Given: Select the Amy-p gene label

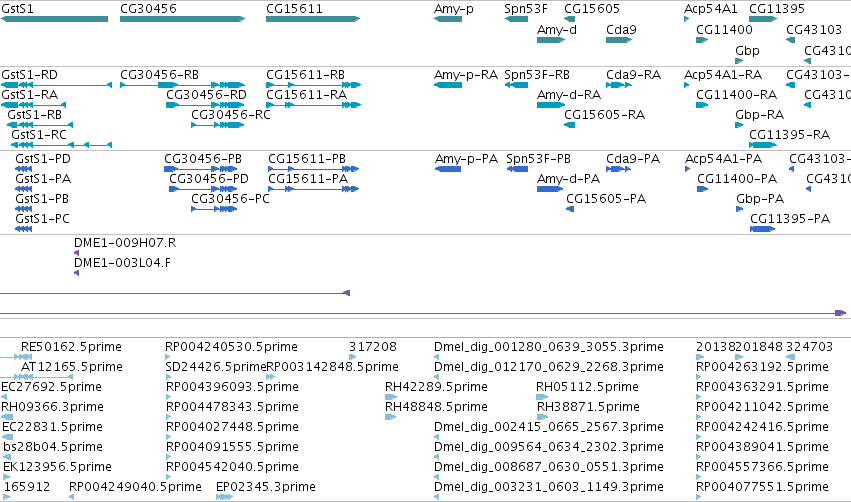Looking at the screenshot, I should tap(454, 9).
